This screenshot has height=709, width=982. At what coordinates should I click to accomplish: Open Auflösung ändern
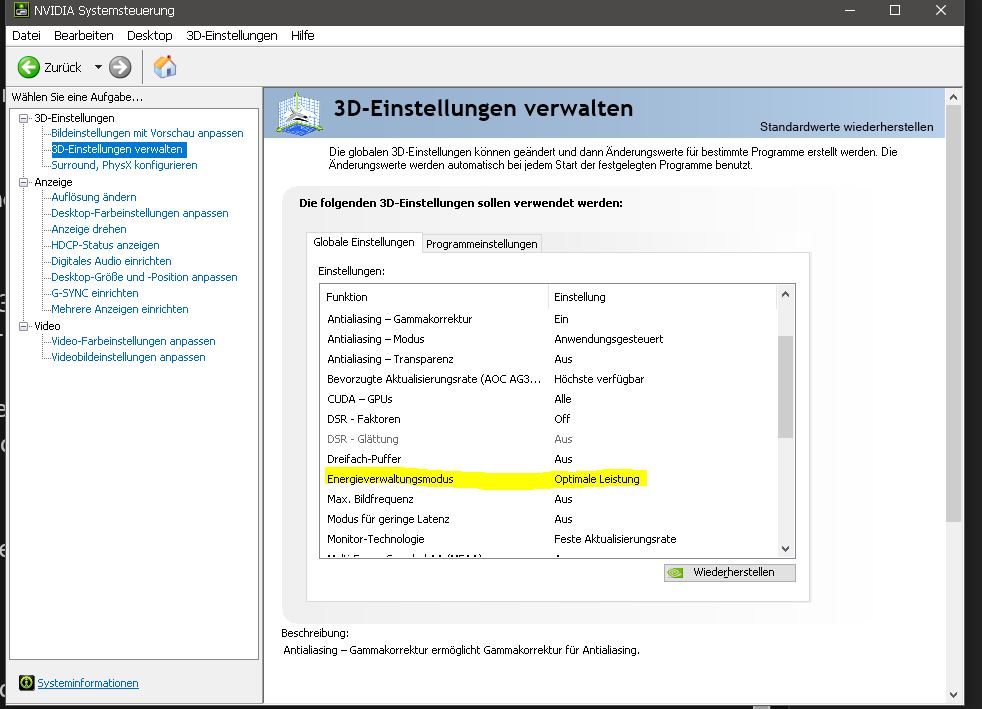(x=93, y=197)
